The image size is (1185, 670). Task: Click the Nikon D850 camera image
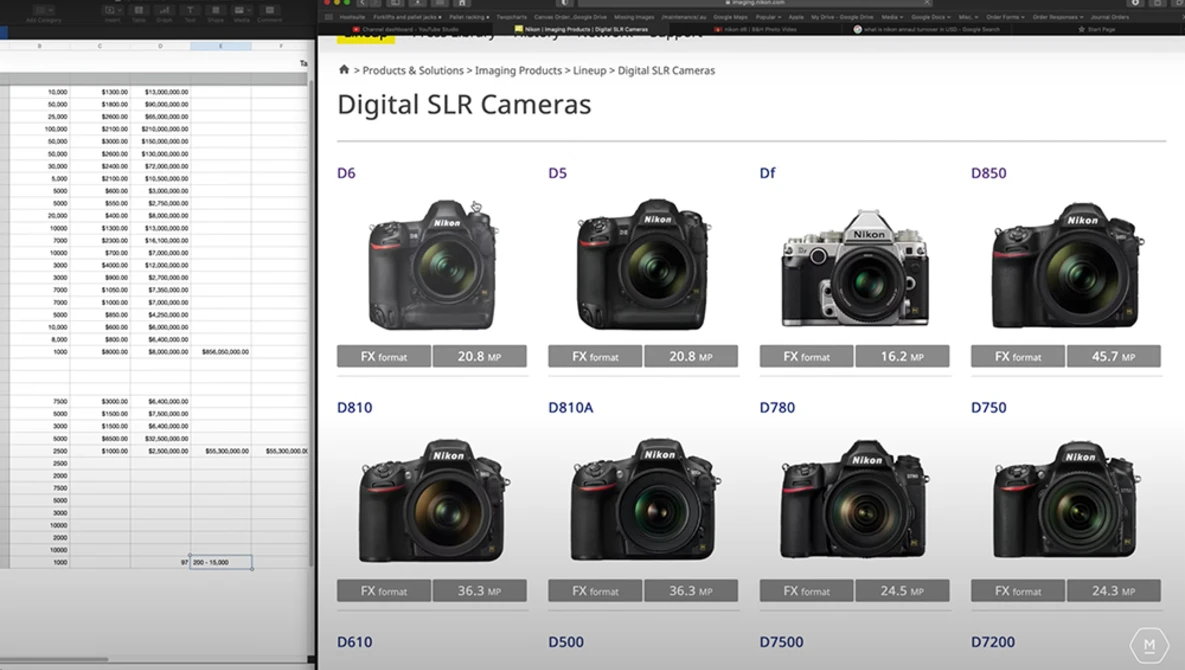coord(1066,265)
